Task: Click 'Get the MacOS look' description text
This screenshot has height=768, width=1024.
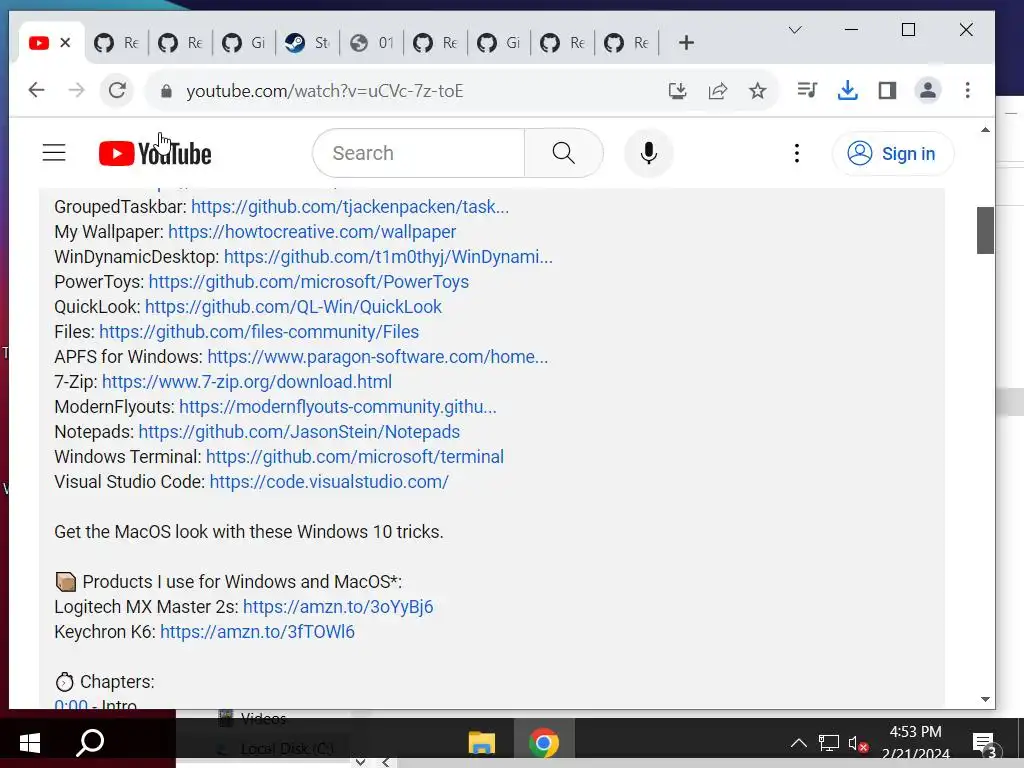Action: coord(249,532)
